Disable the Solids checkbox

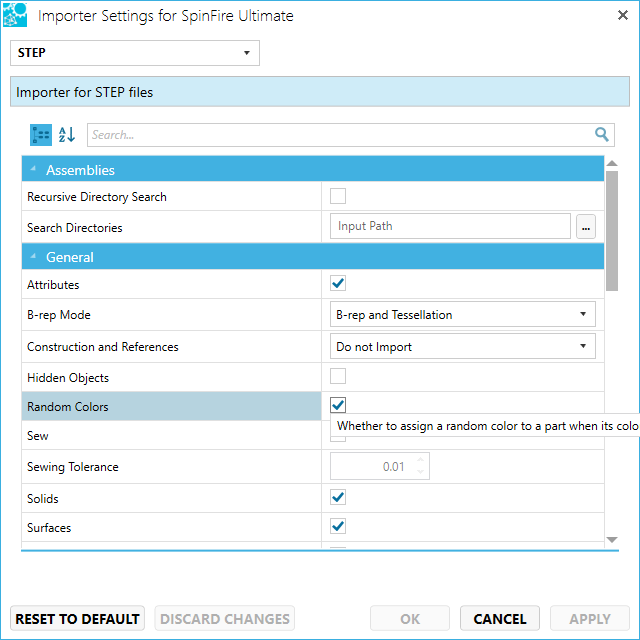click(x=338, y=497)
